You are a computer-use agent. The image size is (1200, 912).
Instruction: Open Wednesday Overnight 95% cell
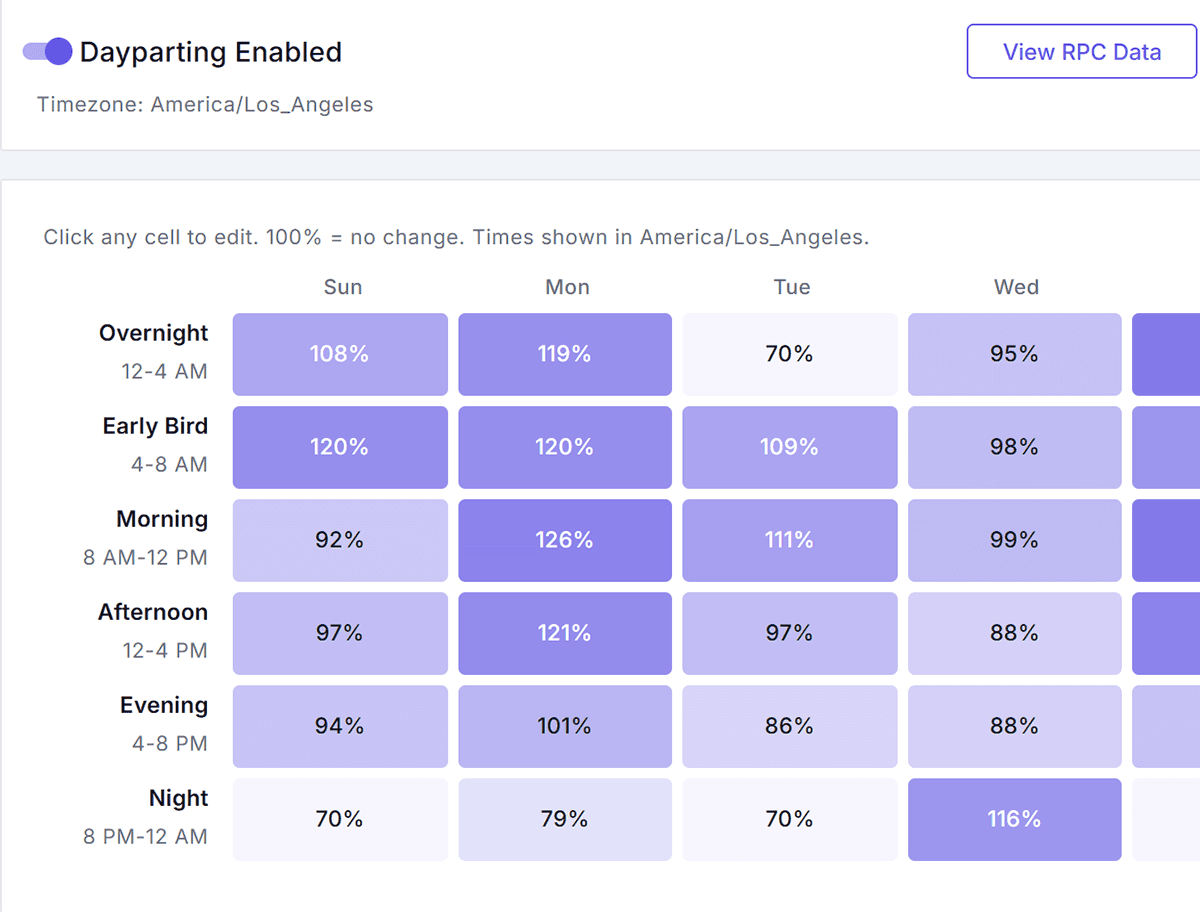click(x=1015, y=354)
